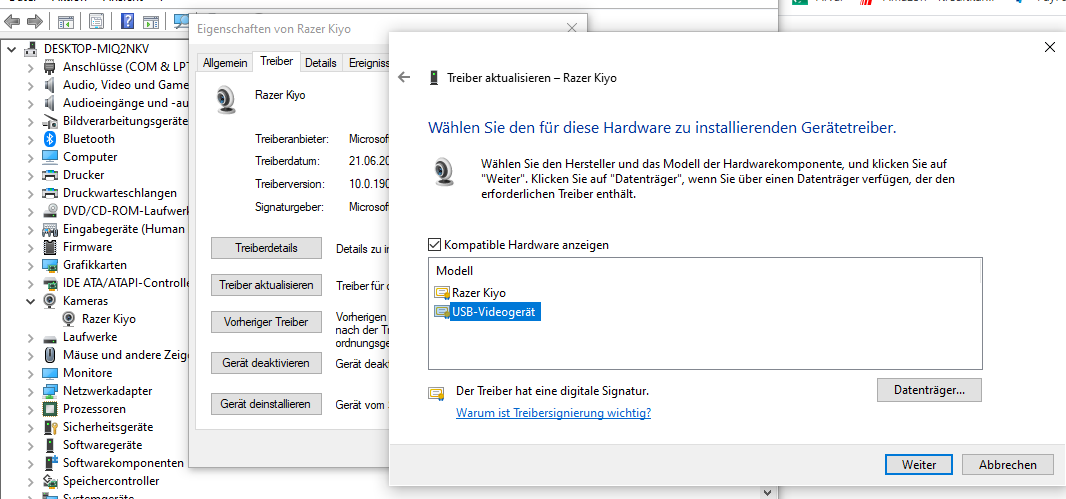Click the Monitore icon in device tree

click(x=50, y=373)
